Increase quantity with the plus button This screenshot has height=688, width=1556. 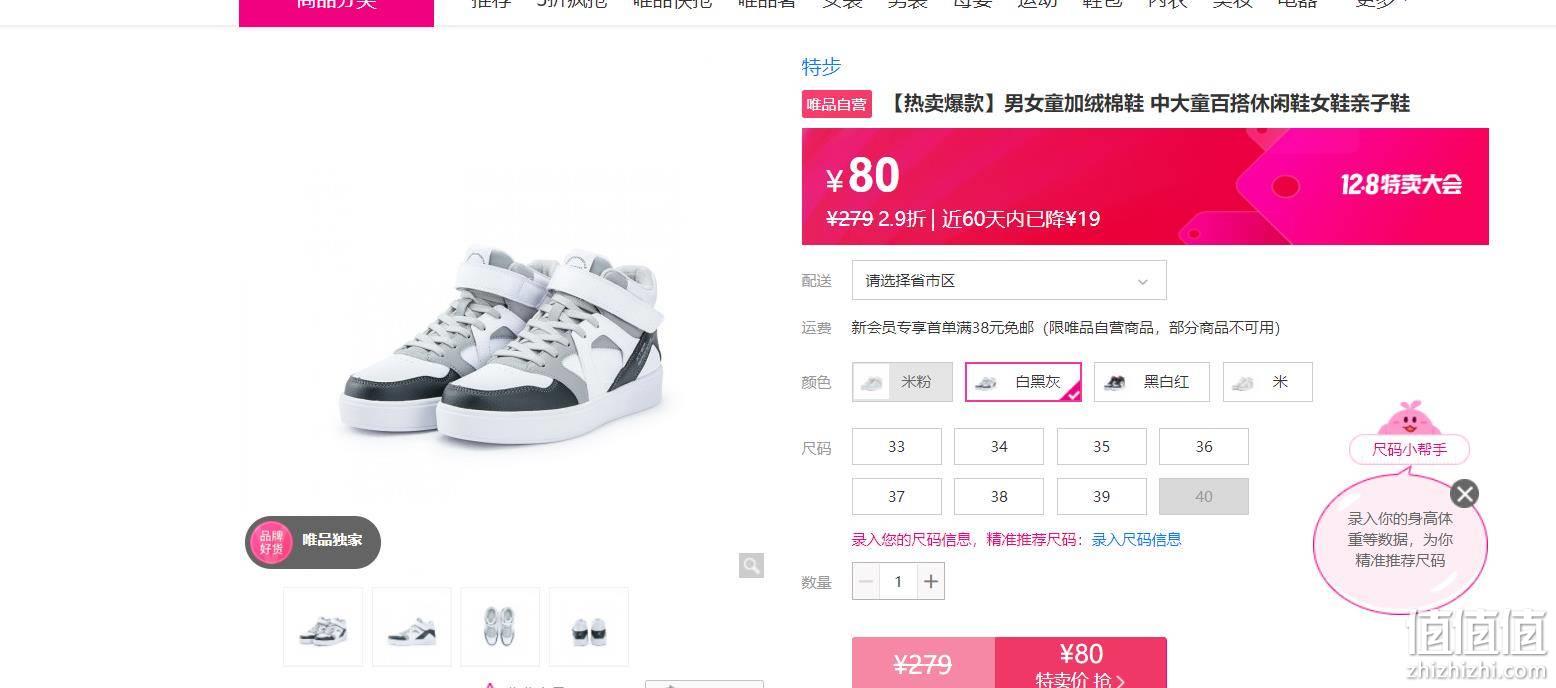click(x=931, y=581)
